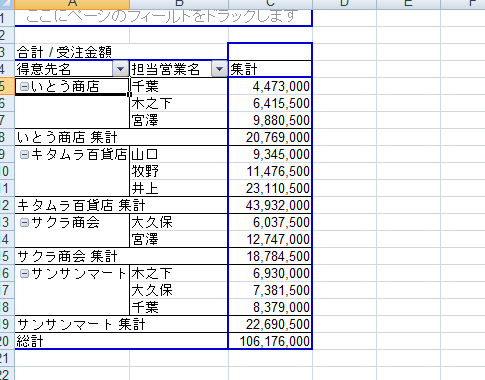The height and width of the screenshot is (380, 485).
Task: Collapse the サクラ商会 group
Action: coord(24,222)
